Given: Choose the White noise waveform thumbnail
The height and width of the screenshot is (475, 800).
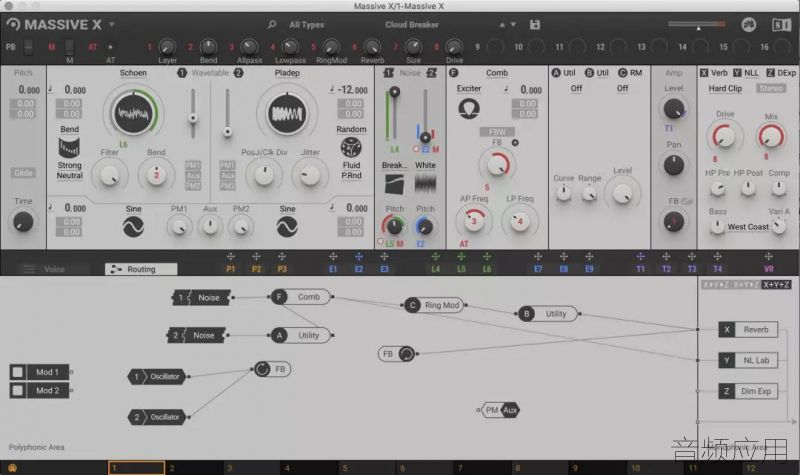Looking at the screenshot, I should 425,184.
